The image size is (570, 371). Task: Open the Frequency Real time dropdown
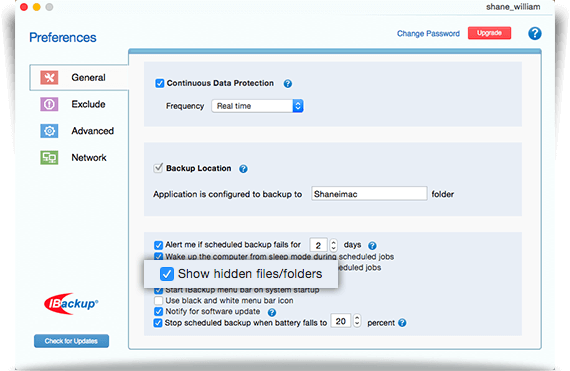[257, 106]
